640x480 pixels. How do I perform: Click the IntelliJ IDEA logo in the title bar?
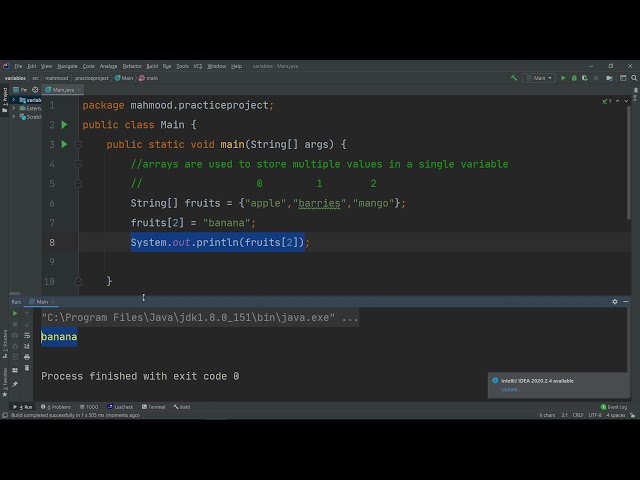(x=6, y=66)
